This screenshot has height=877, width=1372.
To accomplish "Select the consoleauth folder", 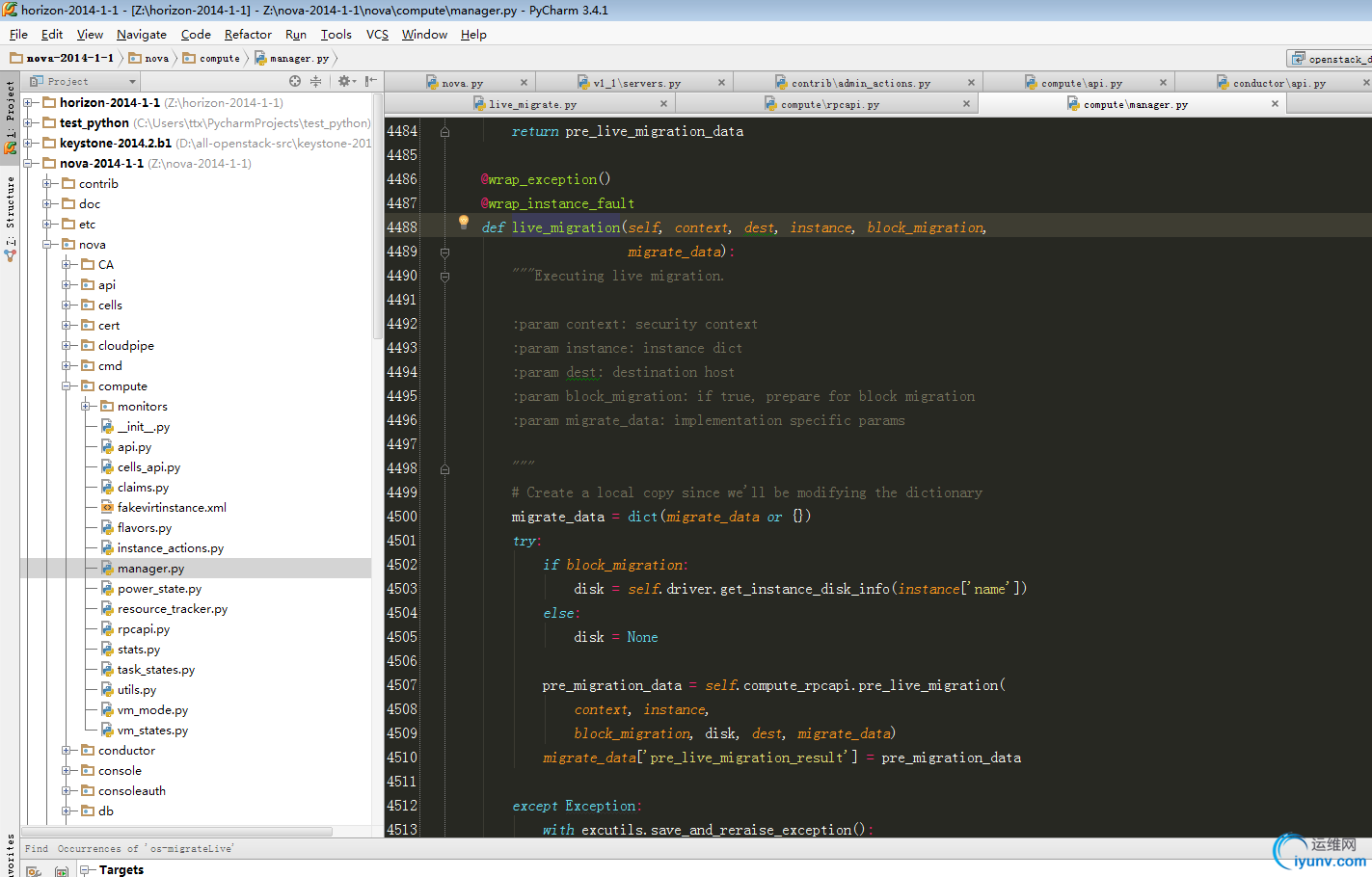I will [x=131, y=790].
